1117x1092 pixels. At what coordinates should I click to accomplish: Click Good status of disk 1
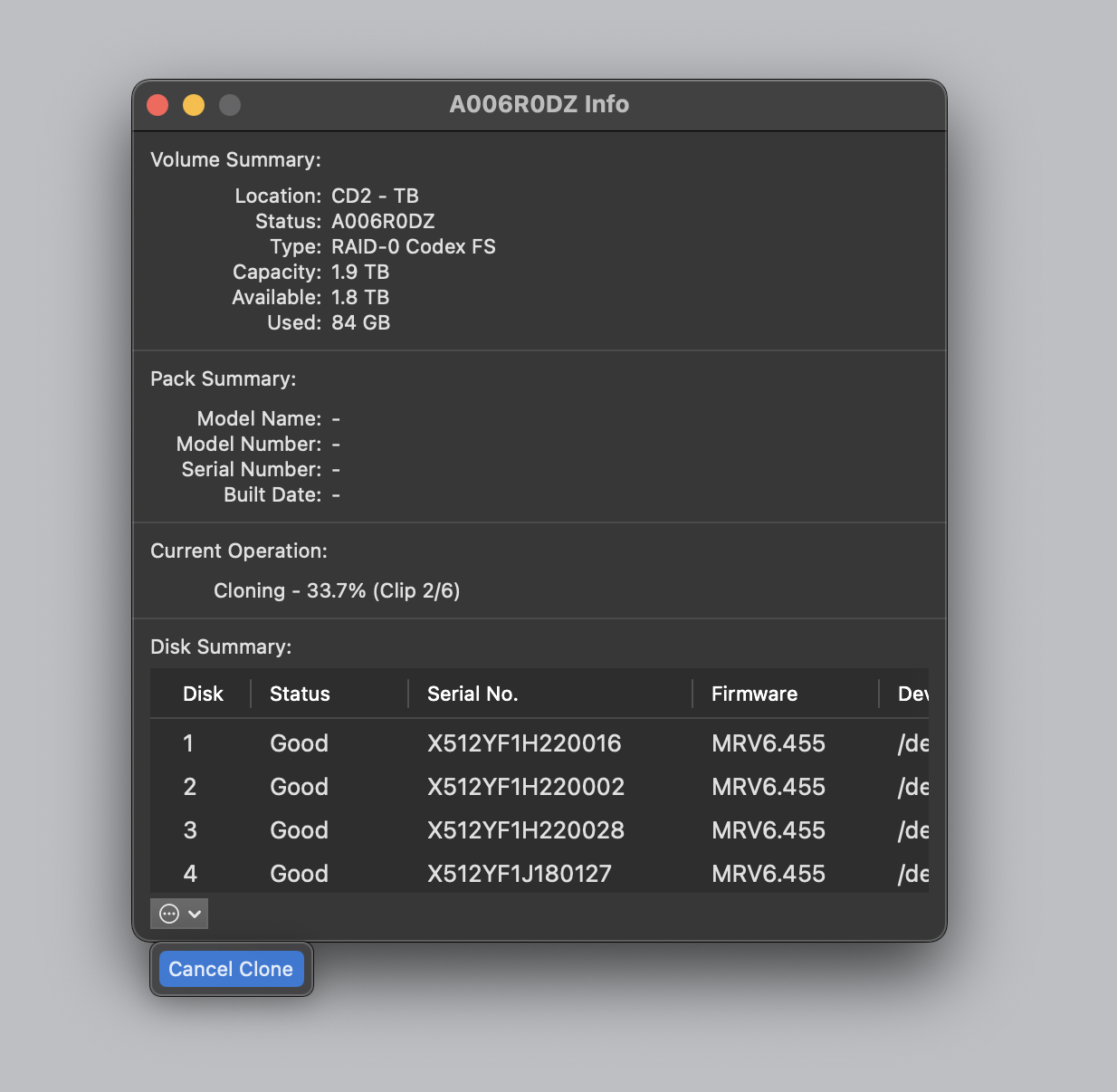point(299,743)
